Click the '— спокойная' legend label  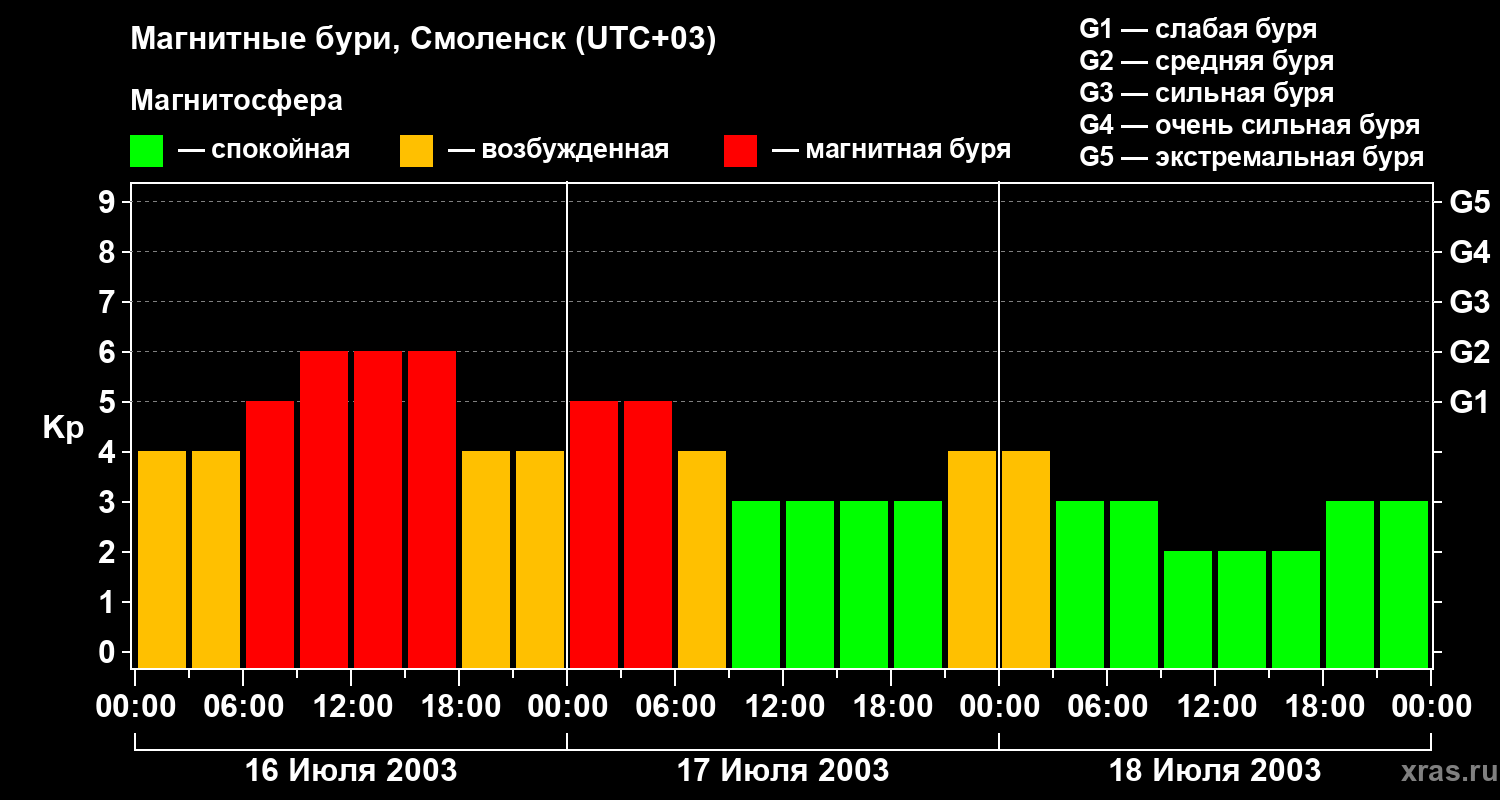coord(264,151)
